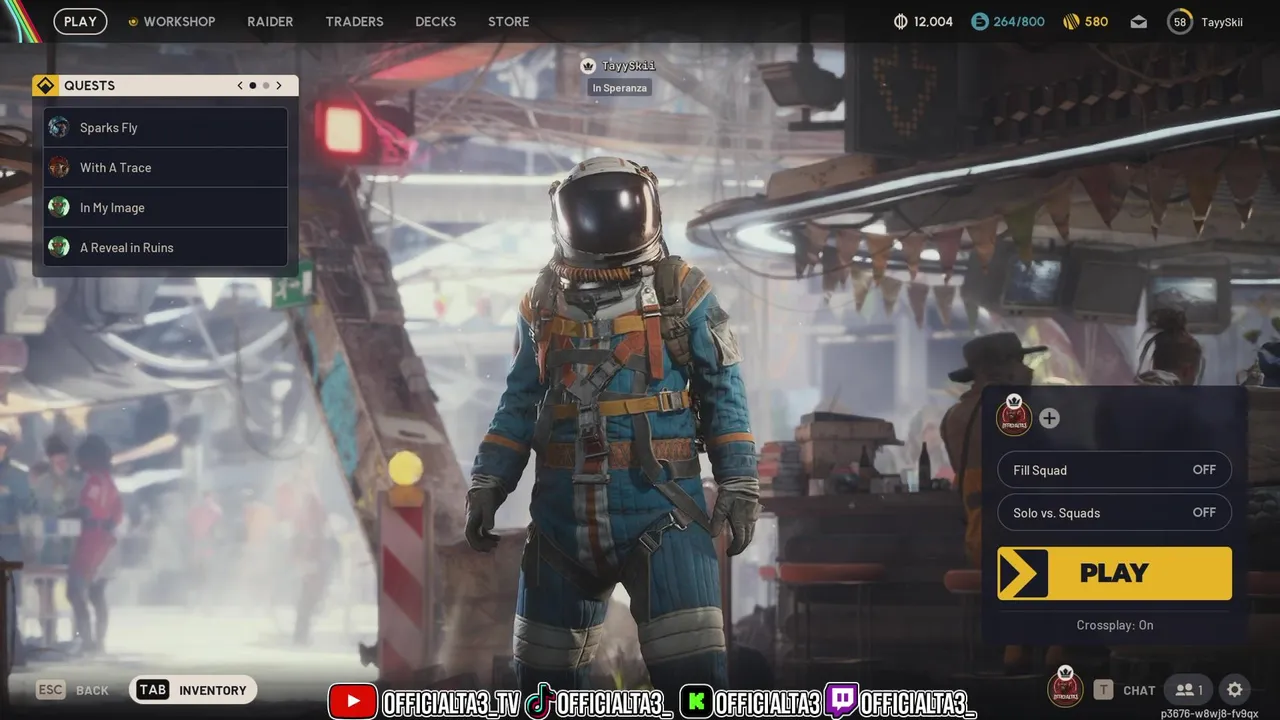The width and height of the screenshot is (1280, 720).
Task: Open the mail inbox icon
Action: click(x=1139, y=22)
